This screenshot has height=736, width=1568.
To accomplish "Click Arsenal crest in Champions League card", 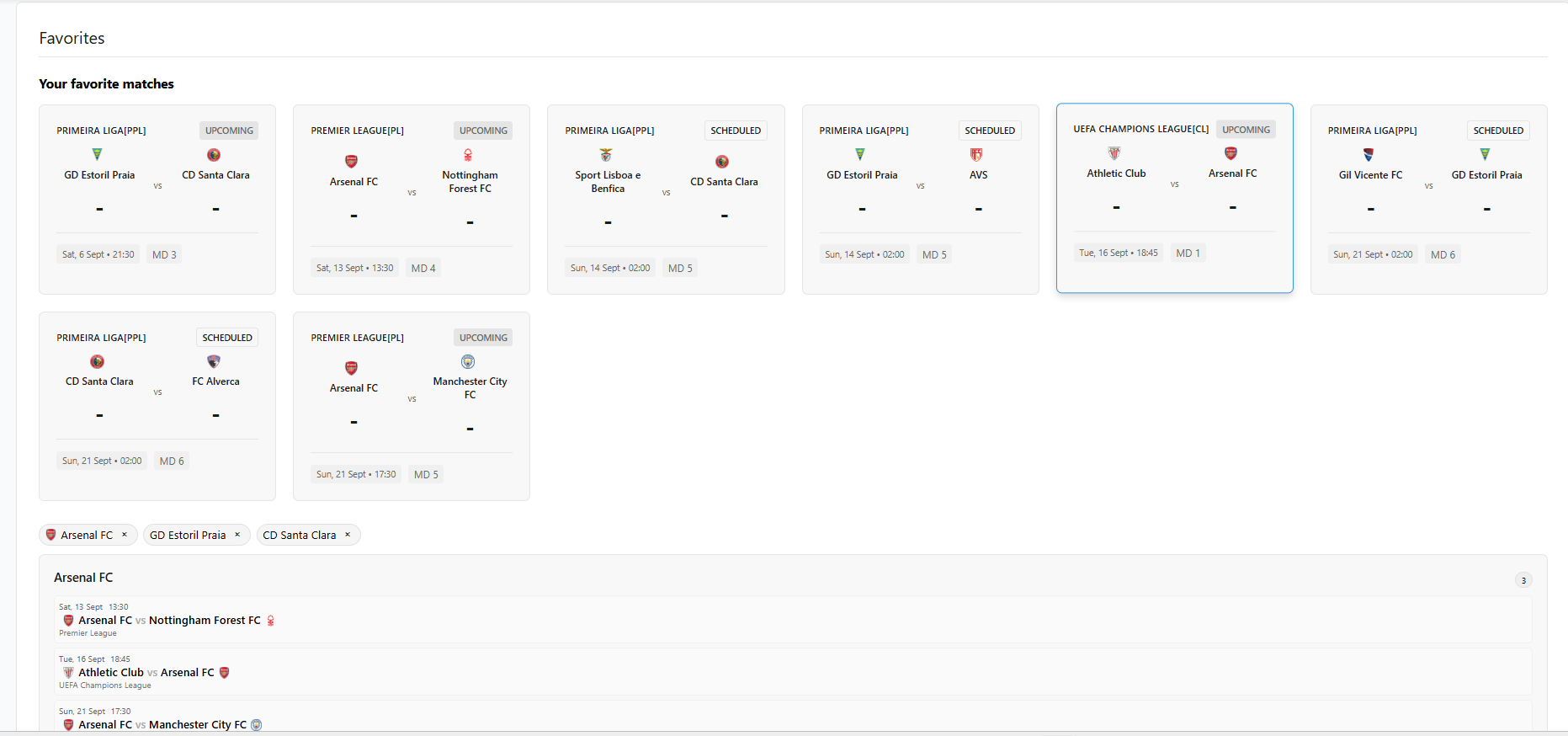I will pos(1230,153).
